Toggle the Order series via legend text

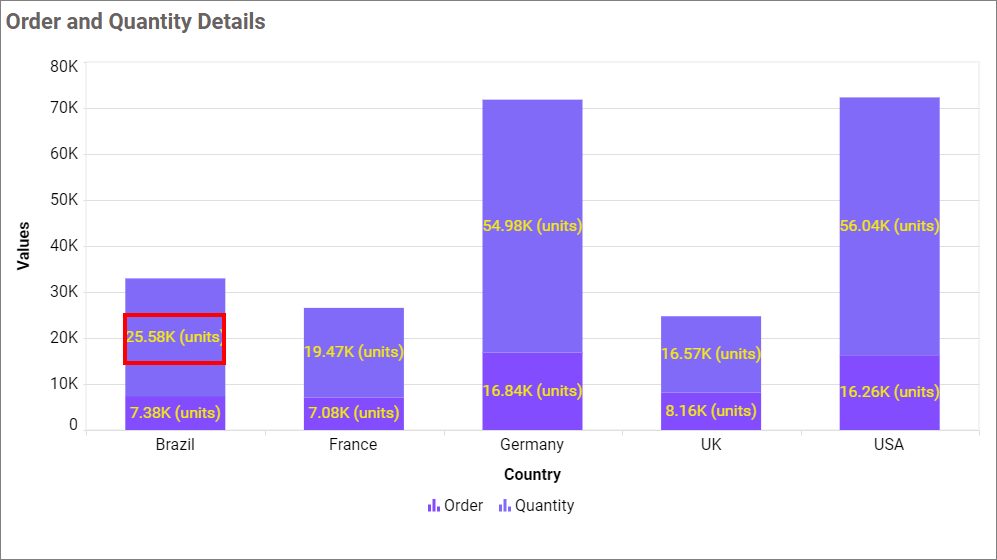[x=463, y=506]
